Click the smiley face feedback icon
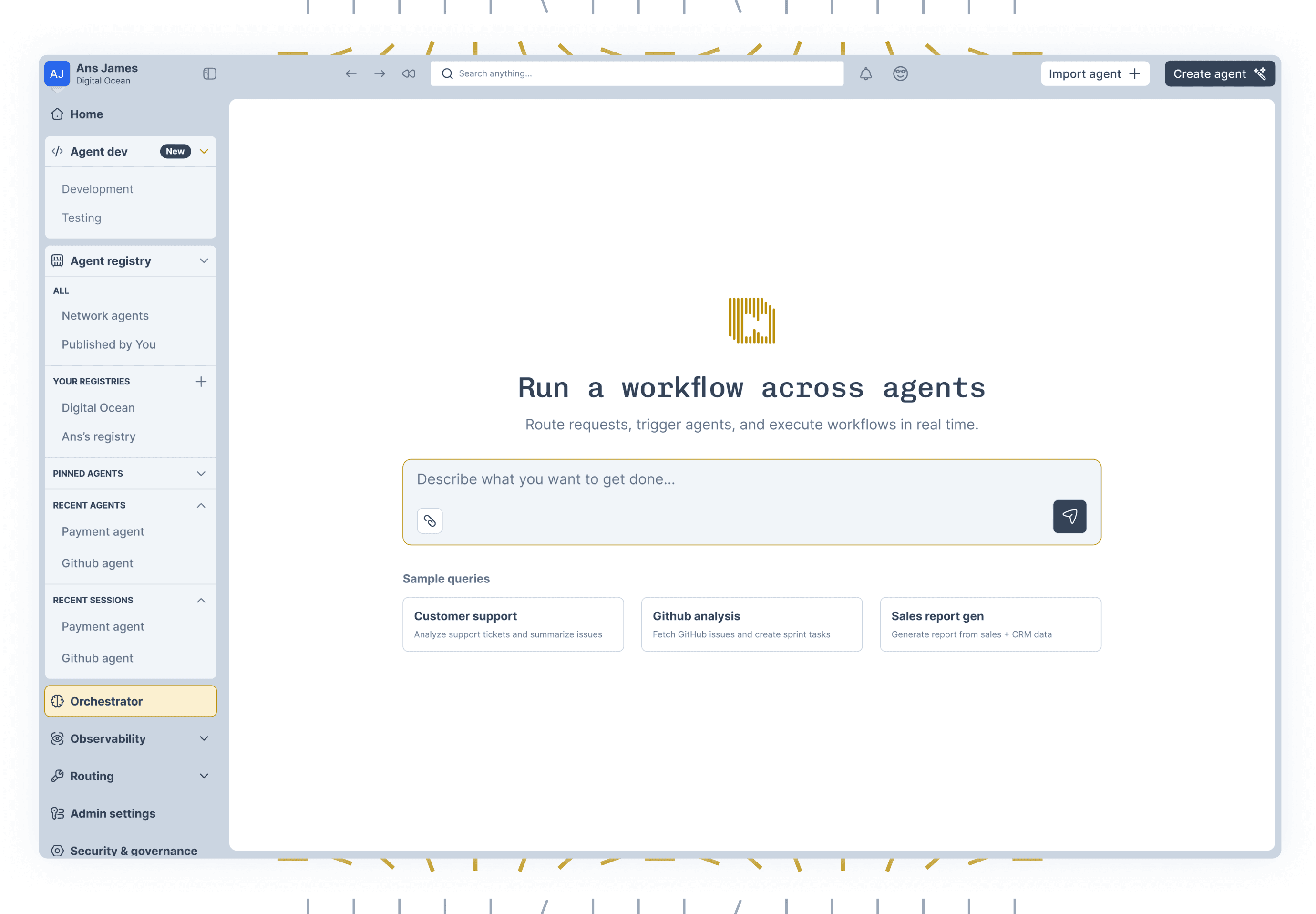 (900, 73)
